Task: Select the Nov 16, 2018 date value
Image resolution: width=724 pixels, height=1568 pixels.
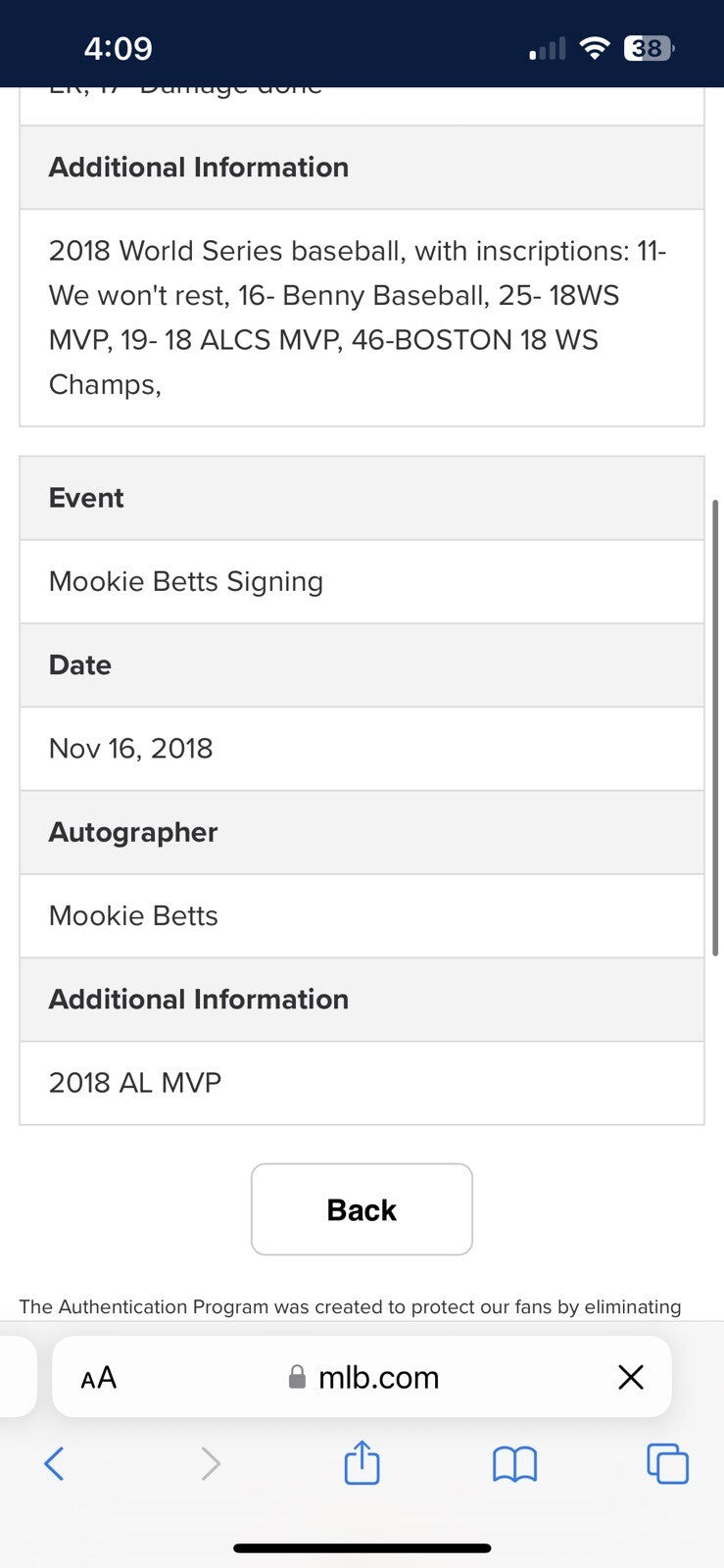Action: (x=131, y=749)
